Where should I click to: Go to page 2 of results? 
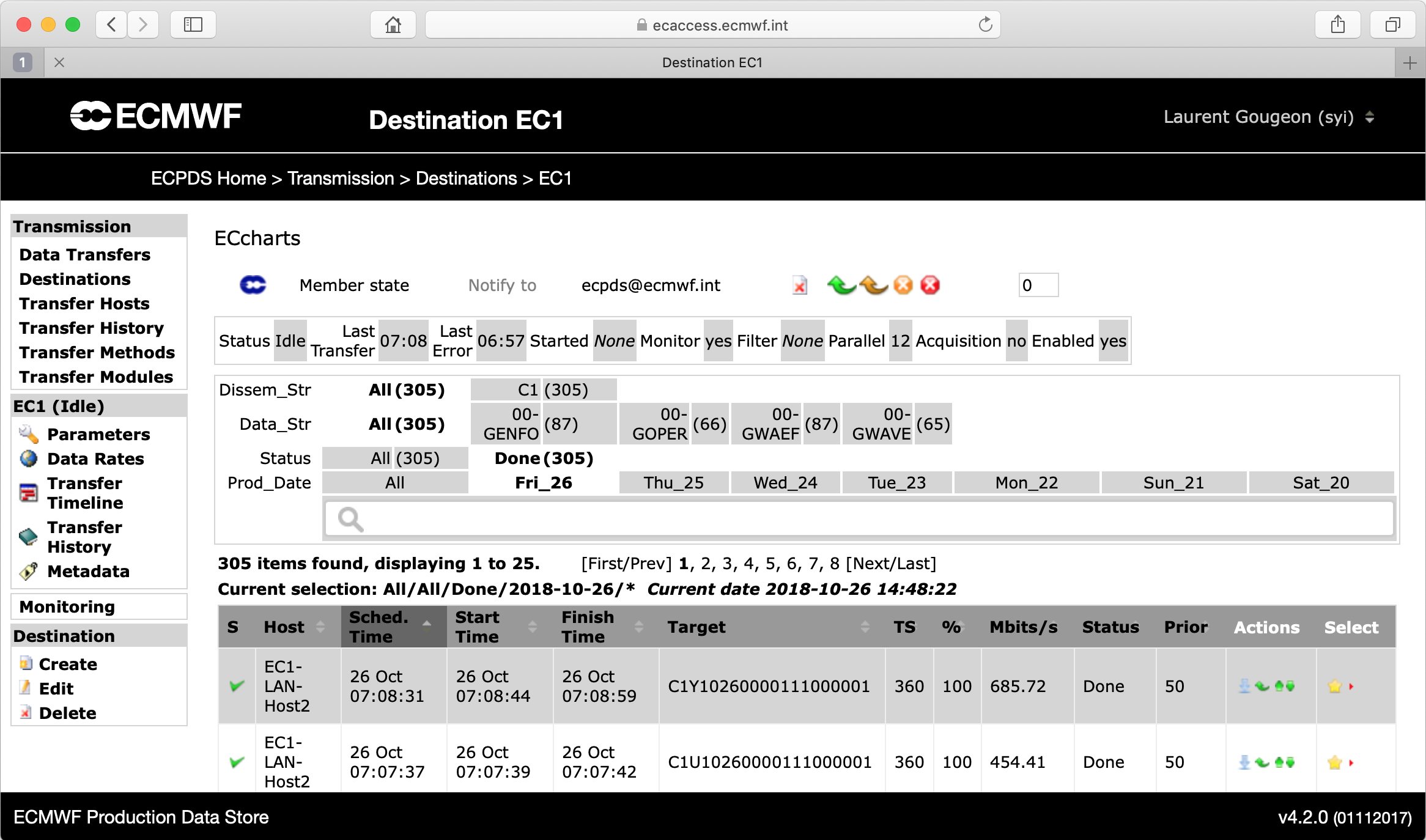(x=706, y=563)
